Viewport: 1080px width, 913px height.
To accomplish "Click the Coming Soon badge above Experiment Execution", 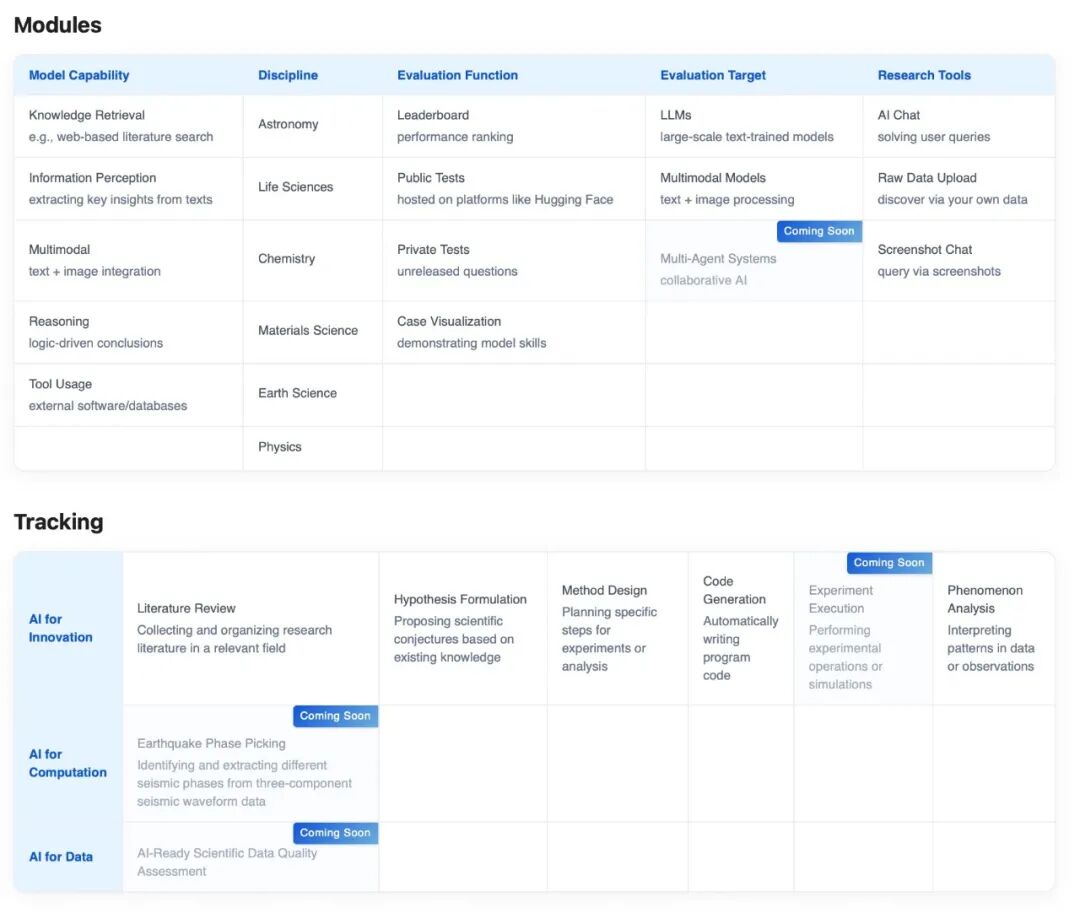I will pyautogui.click(x=889, y=563).
